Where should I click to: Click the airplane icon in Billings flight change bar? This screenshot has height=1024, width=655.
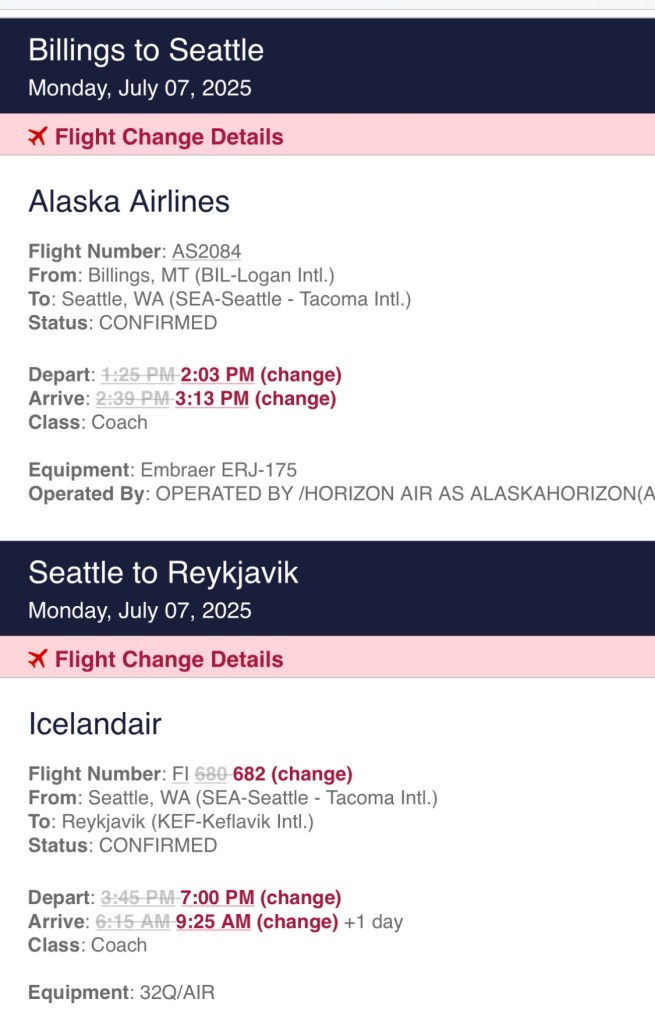[x=38, y=137]
